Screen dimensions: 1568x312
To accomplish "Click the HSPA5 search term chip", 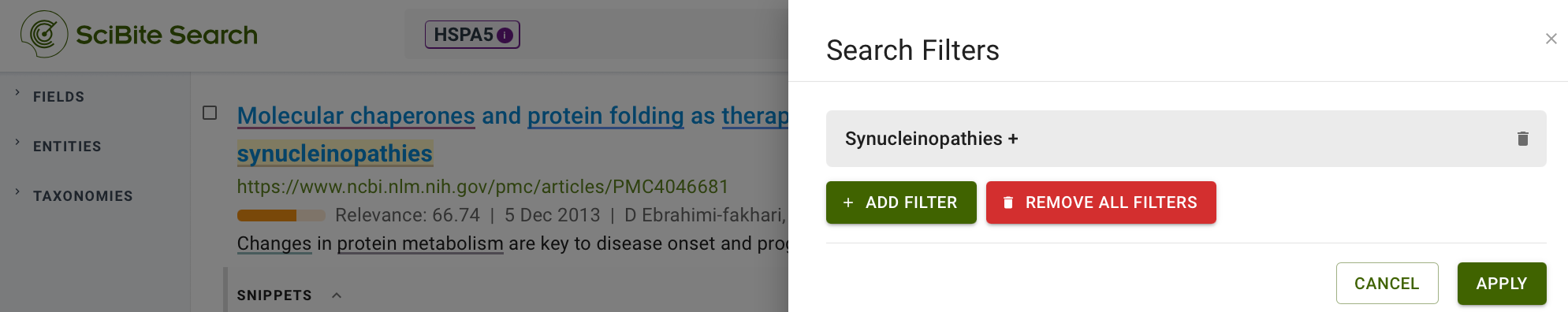I will 472,35.
